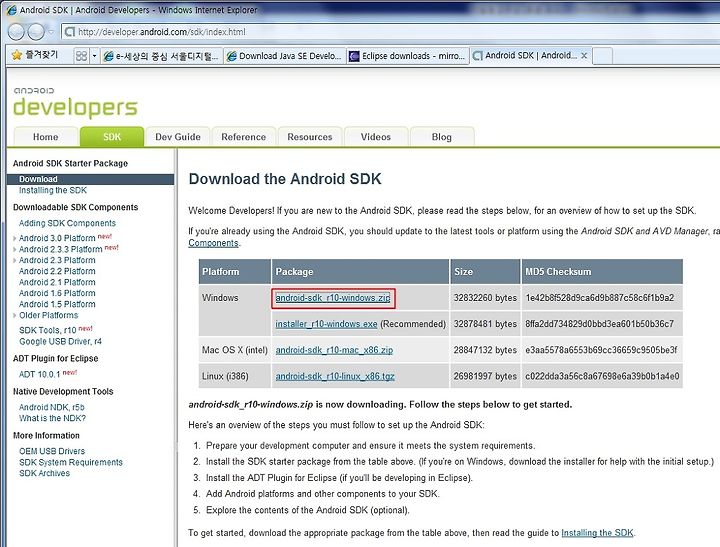
Task: Open the Resources tab
Action: point(309,137)
